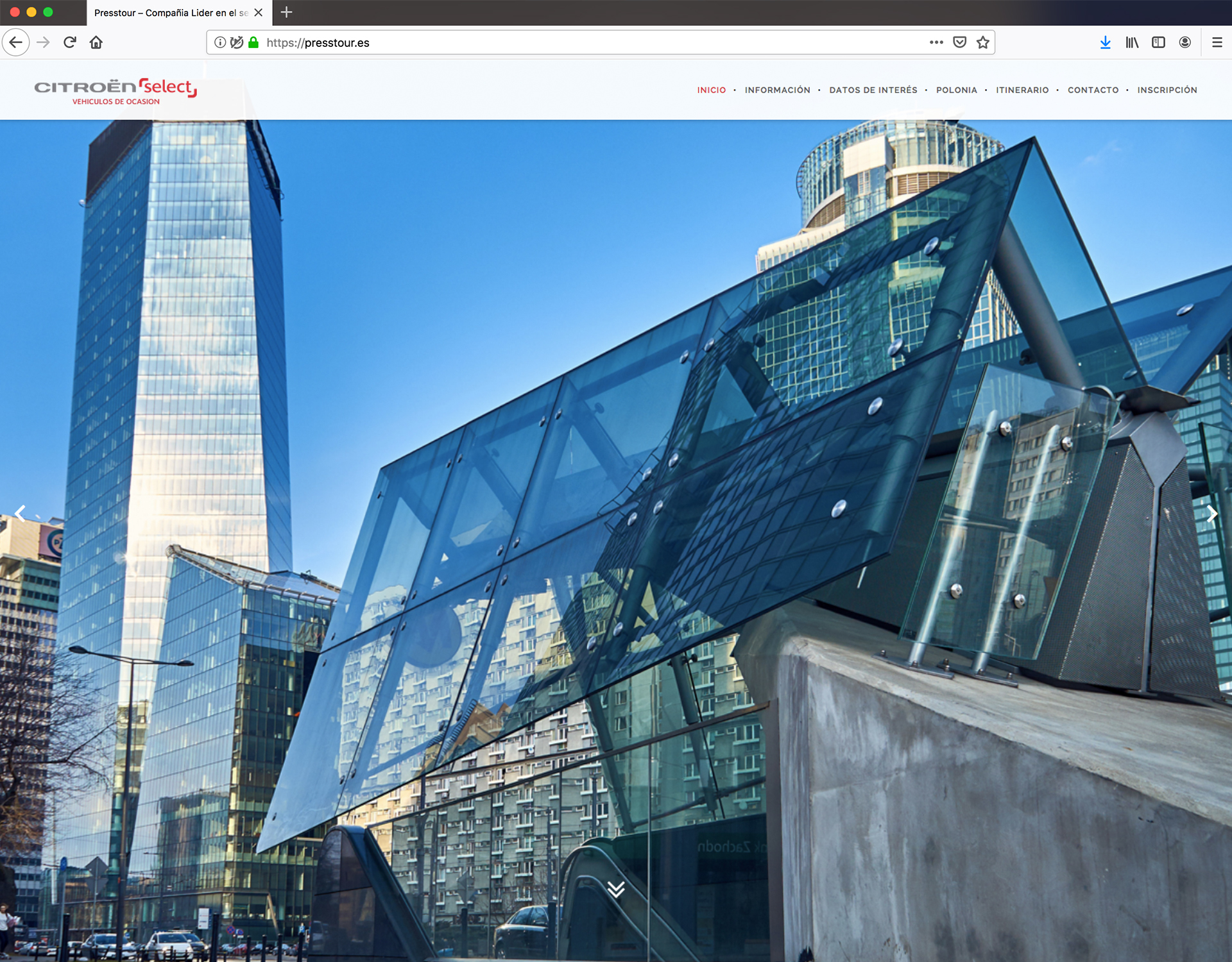Save page to Pocket
This screenshot has height=962, width=1232.
pos(959,42)
